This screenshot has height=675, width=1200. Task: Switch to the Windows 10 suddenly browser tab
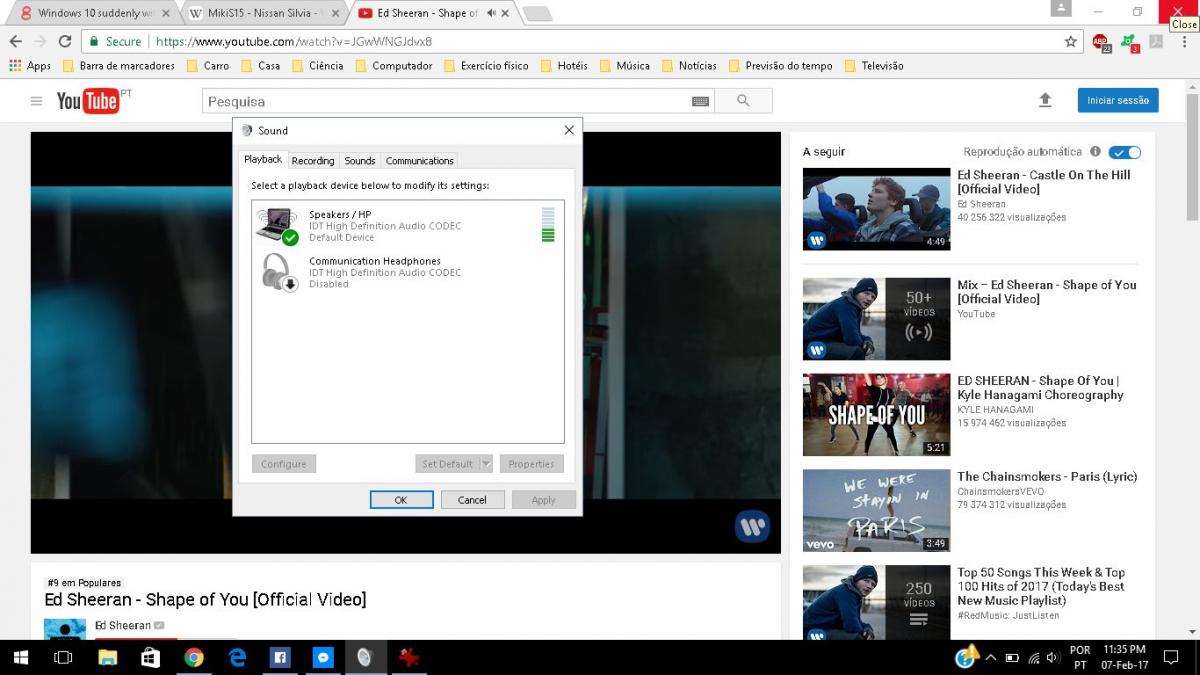click(96, 13)
